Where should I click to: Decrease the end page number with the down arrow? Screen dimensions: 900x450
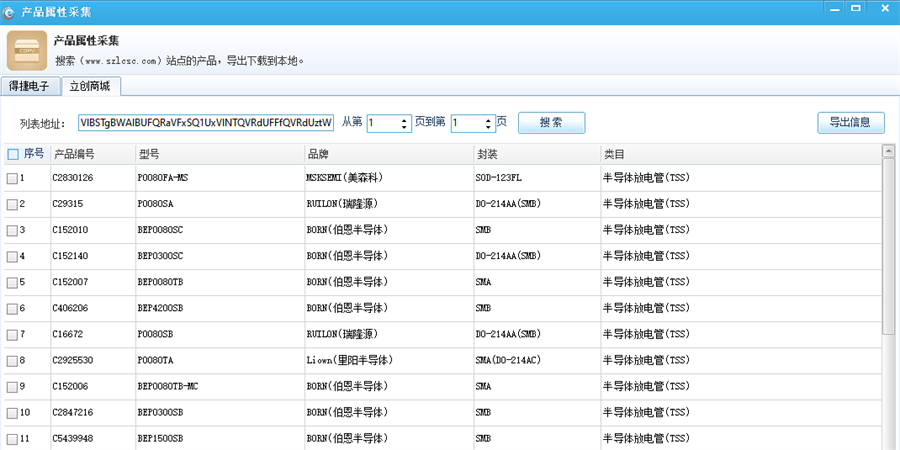point(488,127)
